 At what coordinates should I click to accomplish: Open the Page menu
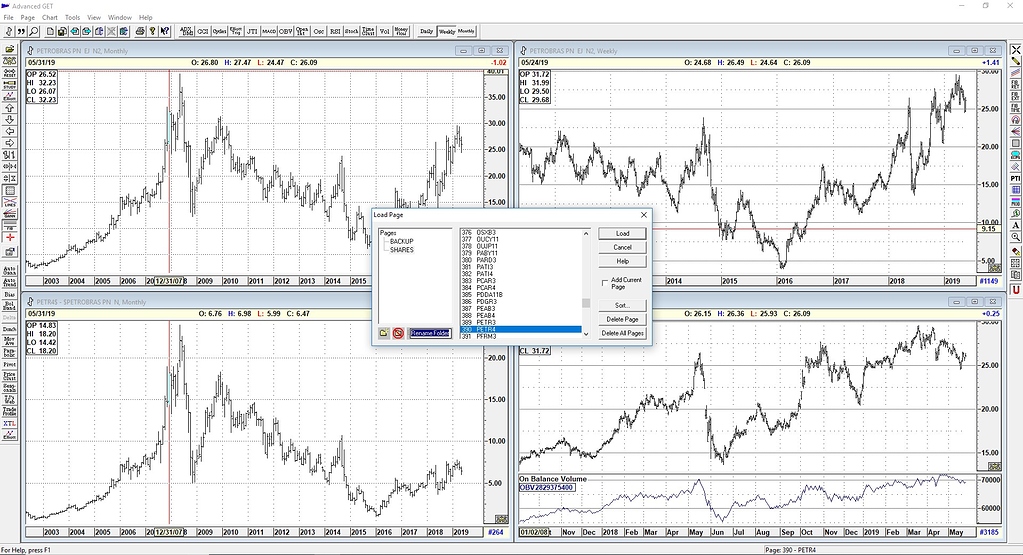(27, 18)
